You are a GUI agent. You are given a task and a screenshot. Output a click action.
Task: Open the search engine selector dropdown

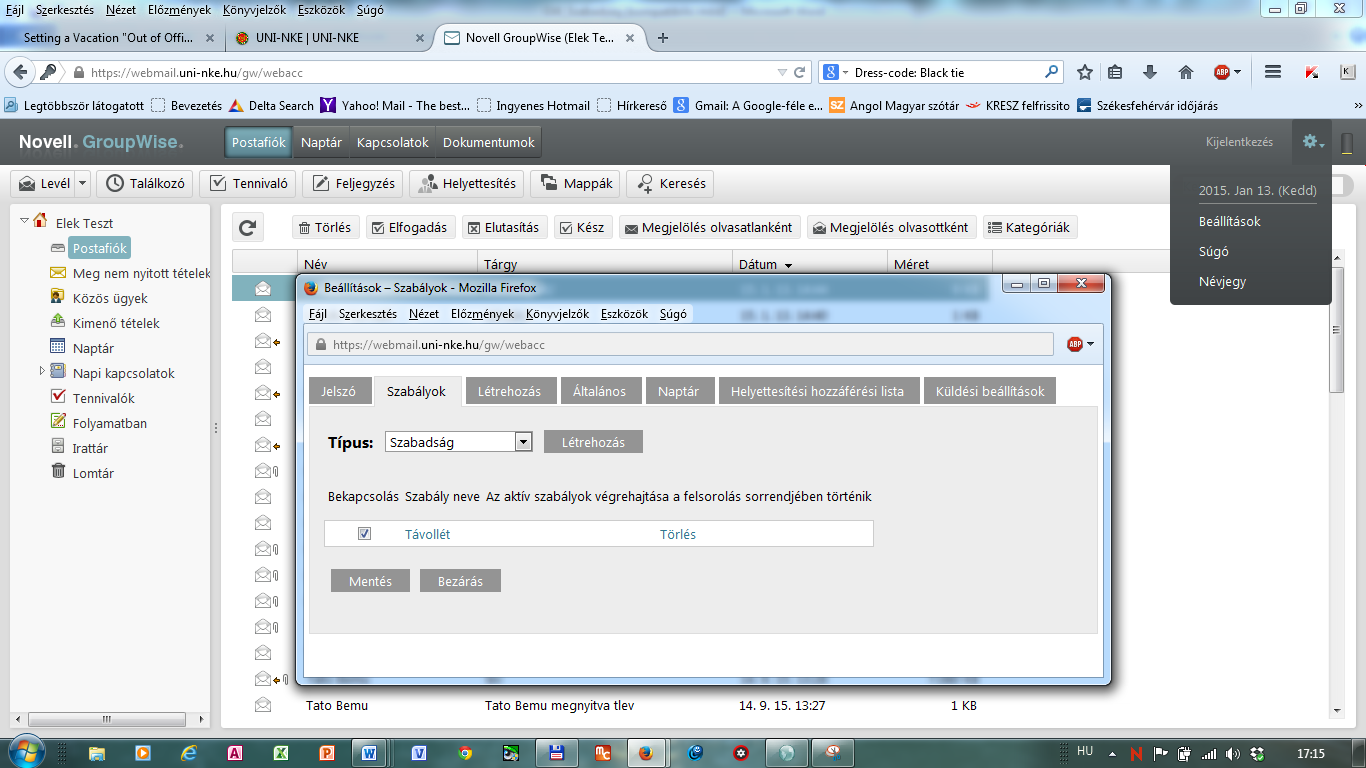click(x=835, y=72)
